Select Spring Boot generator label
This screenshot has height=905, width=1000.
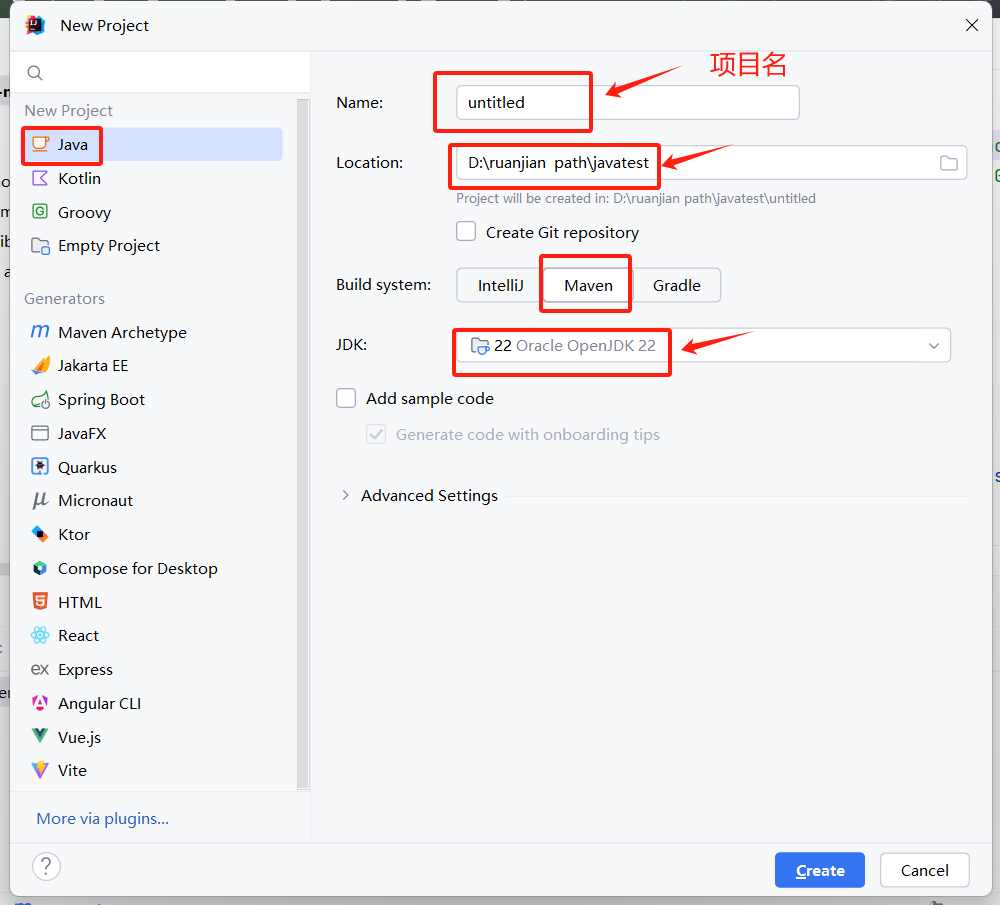(x=101, y=400)
